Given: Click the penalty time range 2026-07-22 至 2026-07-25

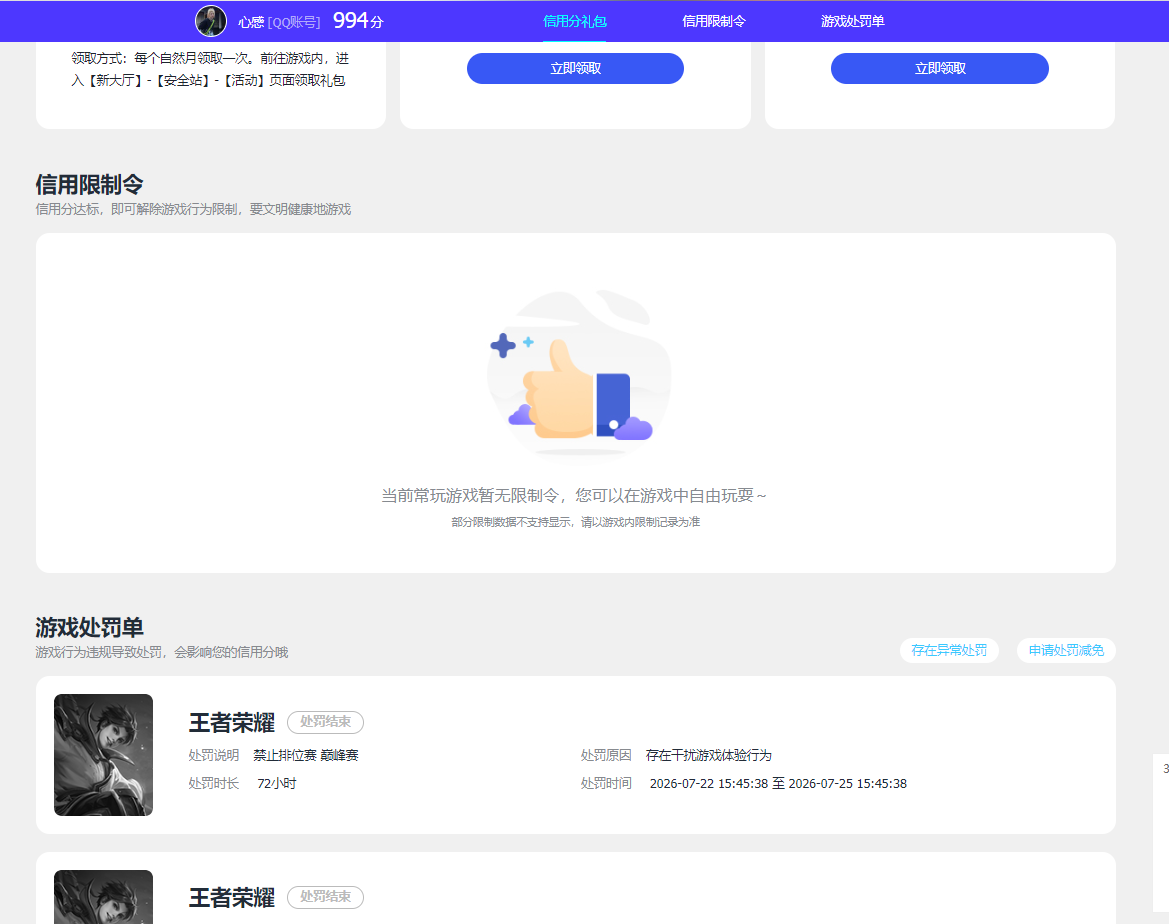Looking at the screenshot, I should click(x=778, y=784).
